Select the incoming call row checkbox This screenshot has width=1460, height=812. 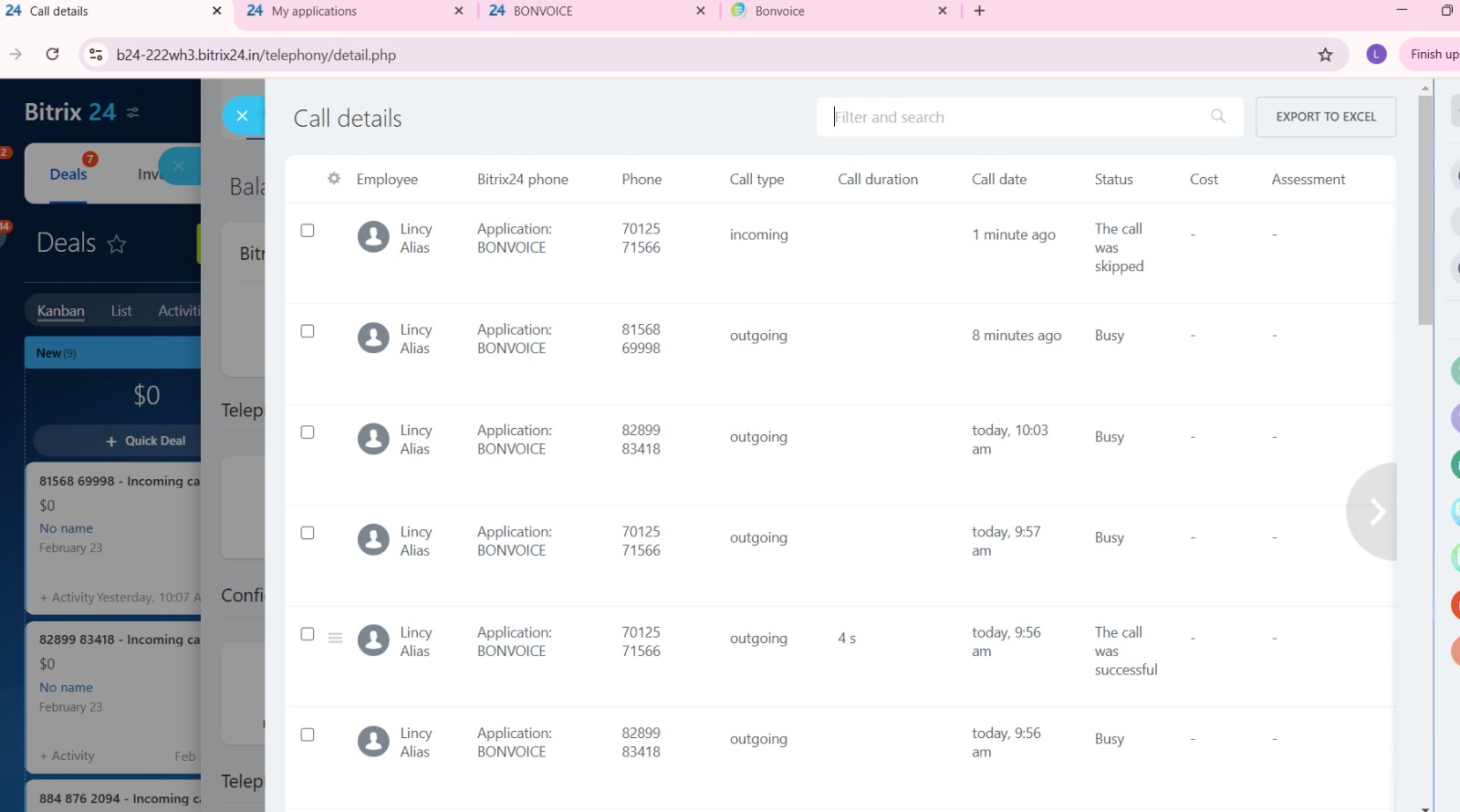pos(308,231)
